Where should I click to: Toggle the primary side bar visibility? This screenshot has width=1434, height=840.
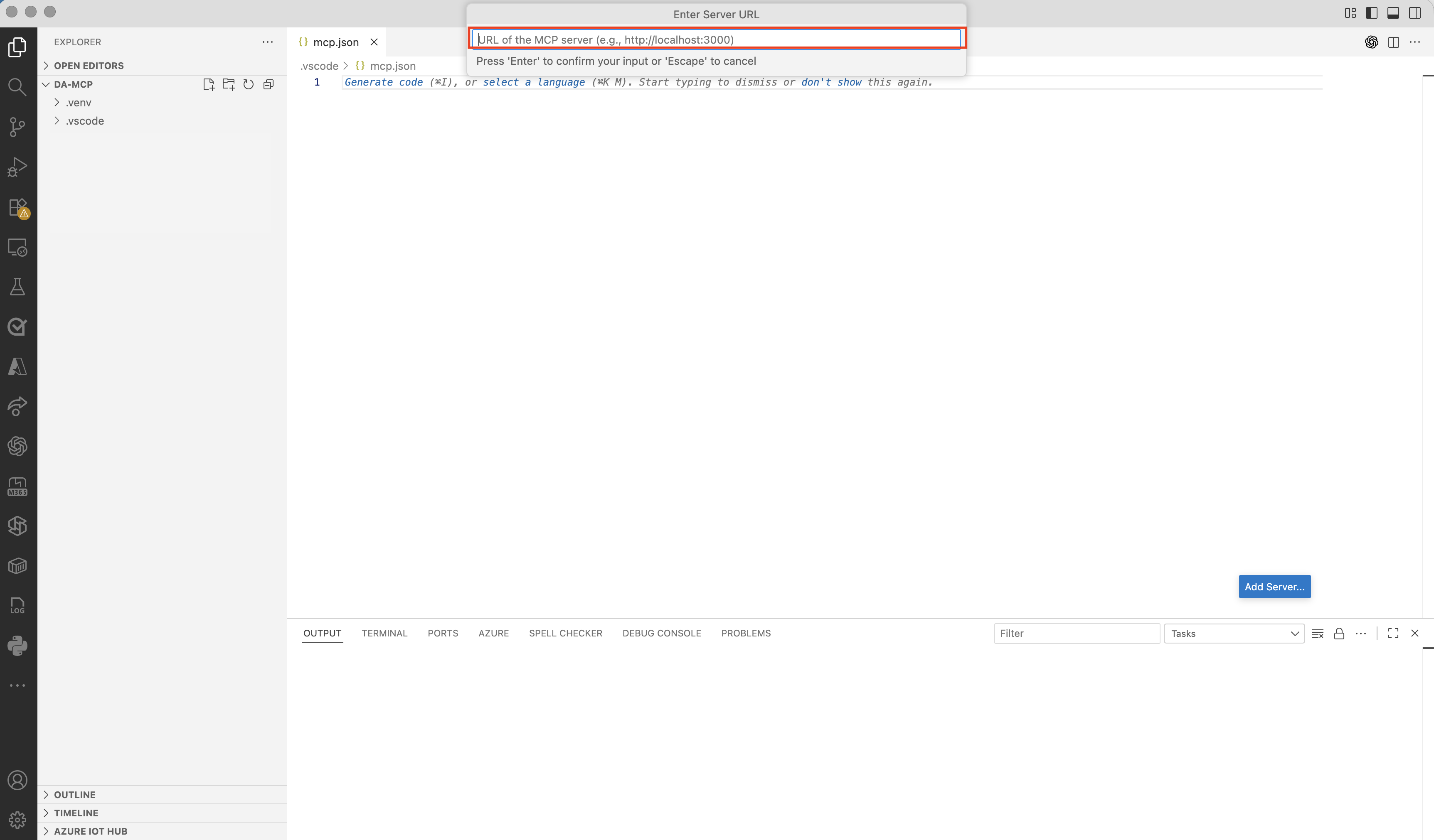(x=1371, y=12)
